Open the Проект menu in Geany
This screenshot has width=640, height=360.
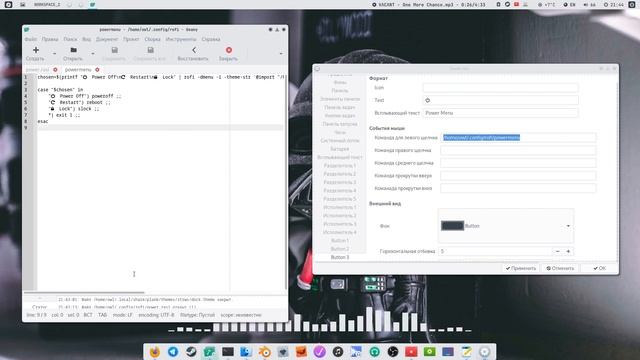click(x=131, y=39)
